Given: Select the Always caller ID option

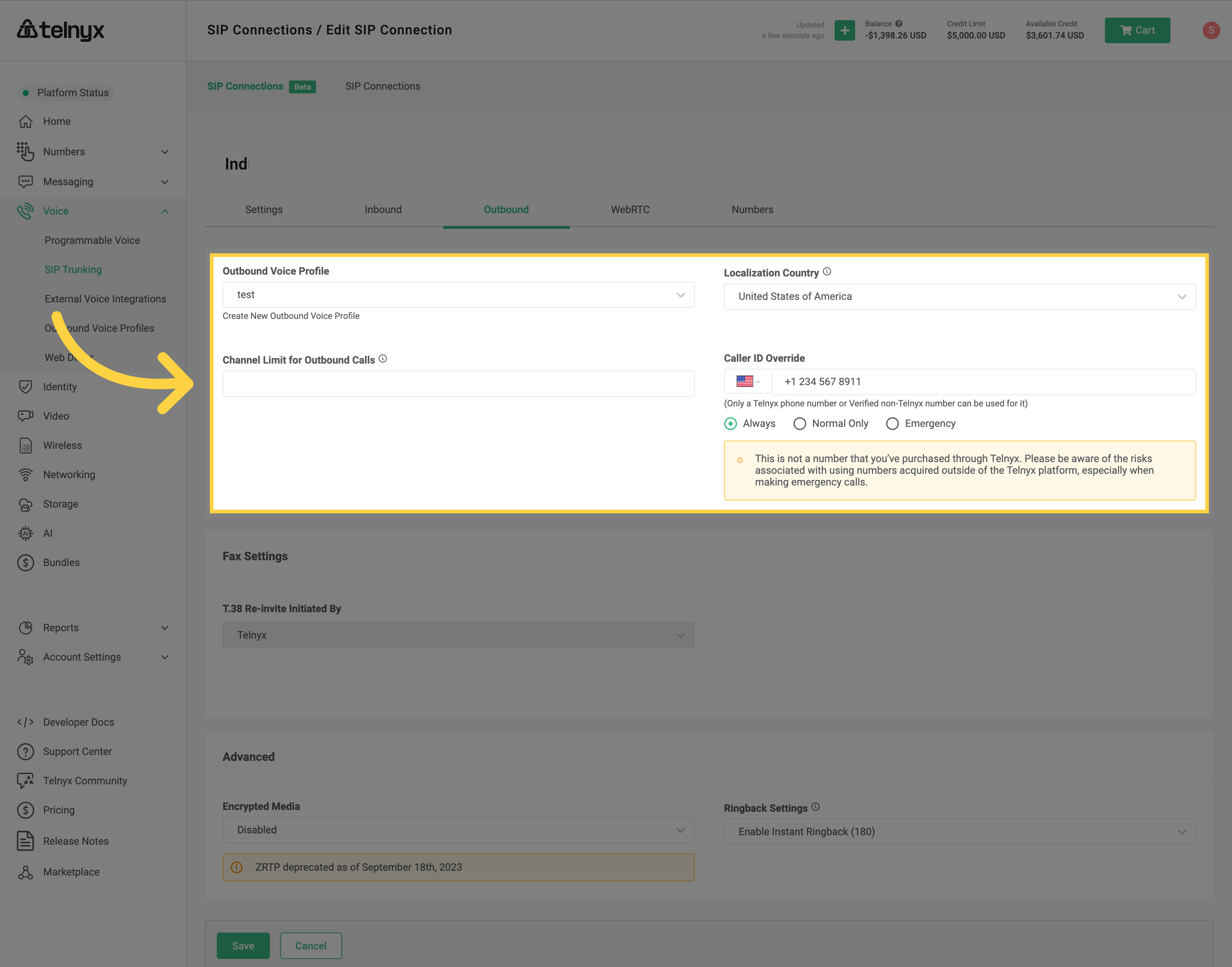Looking at the screenshot, I should click(730, 424).
